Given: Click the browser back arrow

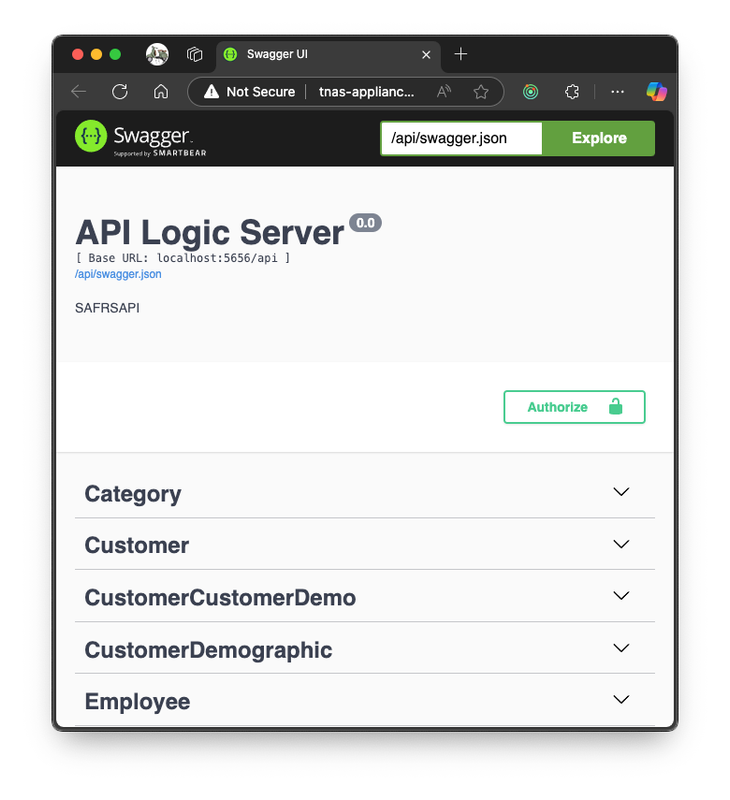Looking at the screenshot, I should click(x=79, y=92).
